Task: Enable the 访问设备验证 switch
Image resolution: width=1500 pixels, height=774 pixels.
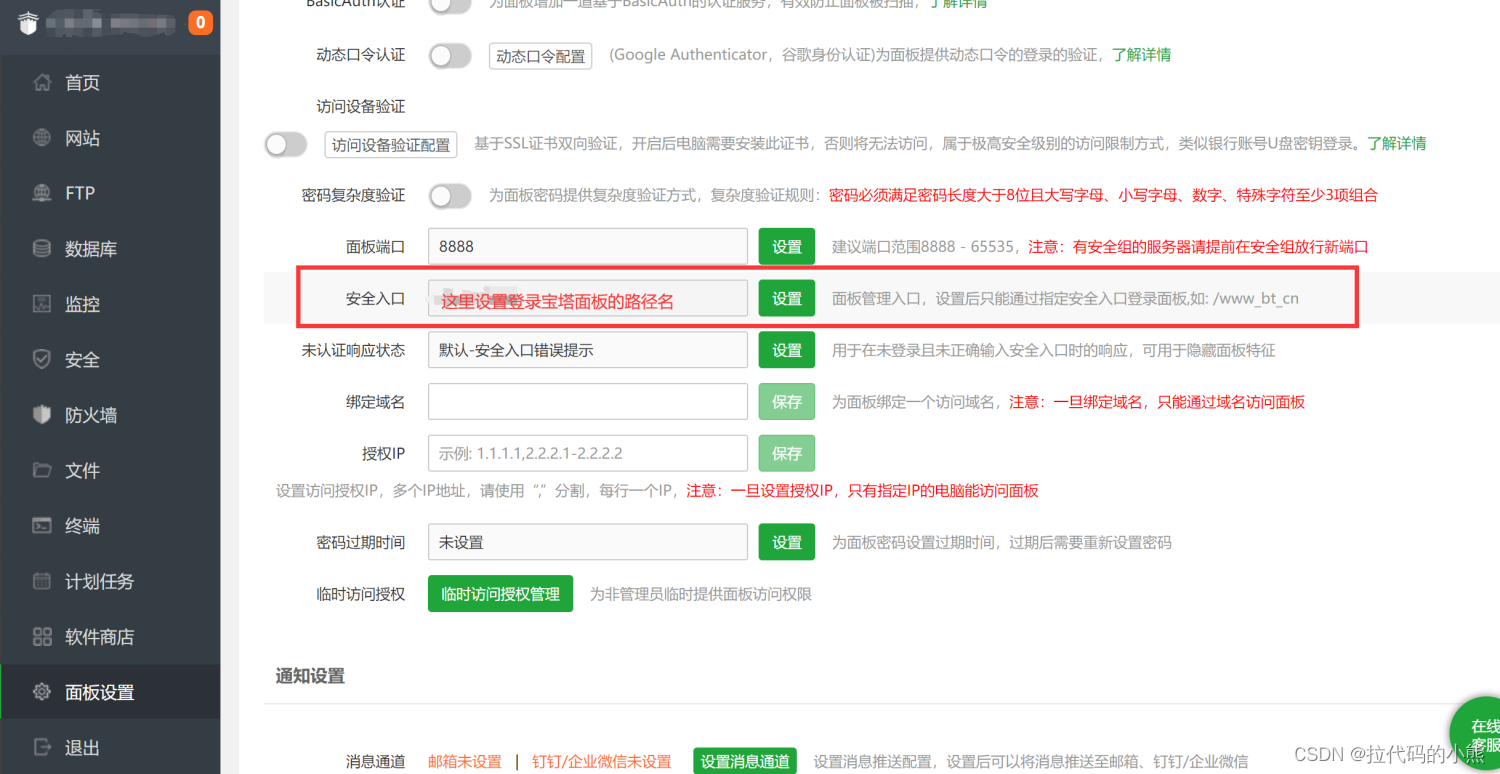Action: [x=286, y=145]
